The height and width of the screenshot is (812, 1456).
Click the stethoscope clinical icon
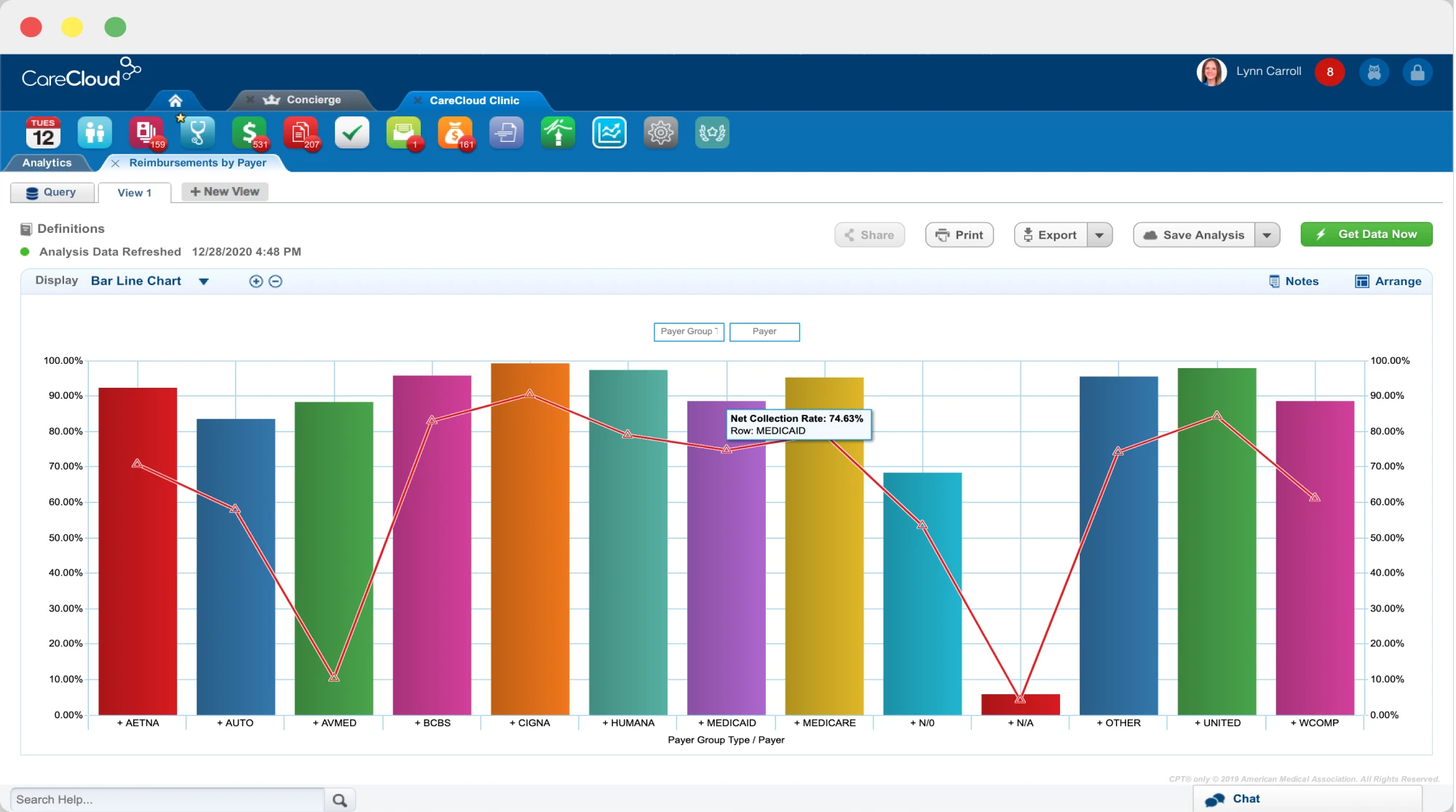[197, 133]
